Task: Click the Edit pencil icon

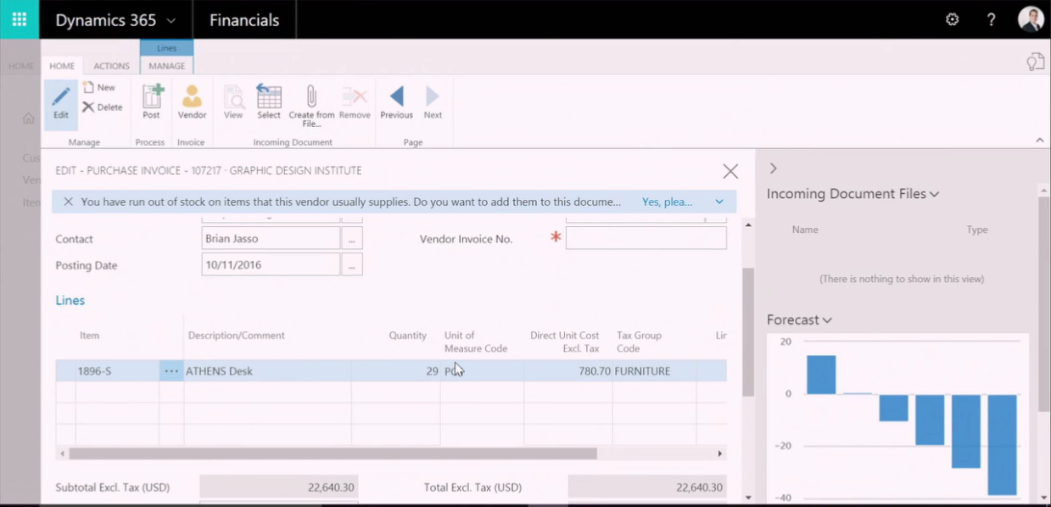Action: tap(61, 103)
